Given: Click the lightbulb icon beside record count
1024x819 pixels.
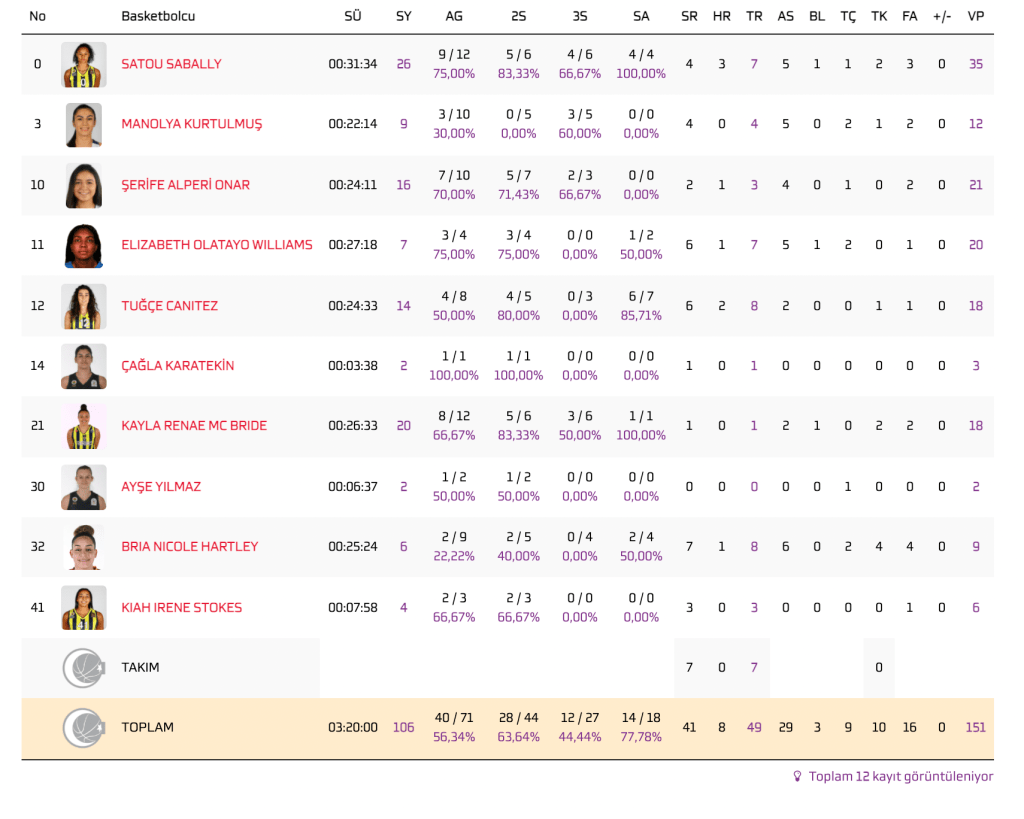Looking at the screenshot, I should (x=797, y=776).
